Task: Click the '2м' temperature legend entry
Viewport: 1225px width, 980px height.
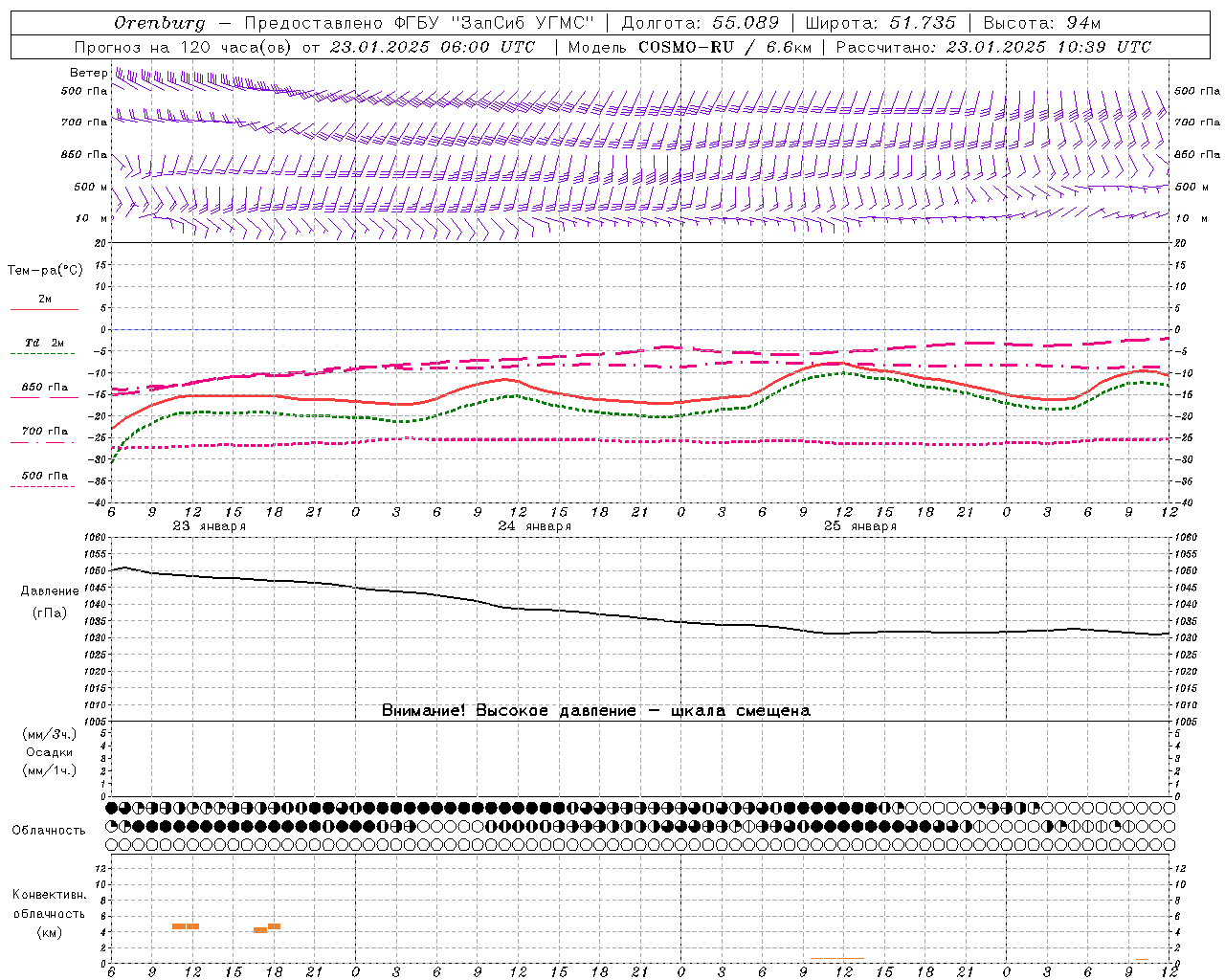Action: click(x=45, y=299)
